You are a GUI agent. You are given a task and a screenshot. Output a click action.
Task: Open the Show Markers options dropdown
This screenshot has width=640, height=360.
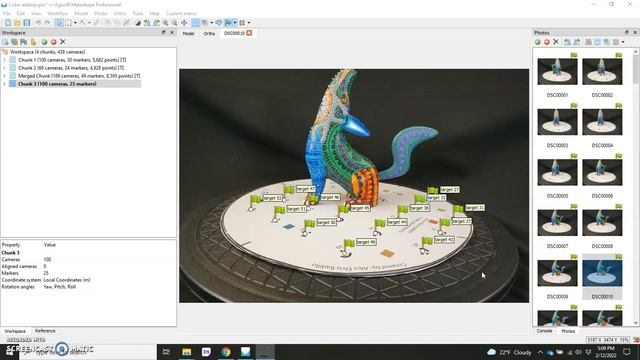(x=235, y=23)
